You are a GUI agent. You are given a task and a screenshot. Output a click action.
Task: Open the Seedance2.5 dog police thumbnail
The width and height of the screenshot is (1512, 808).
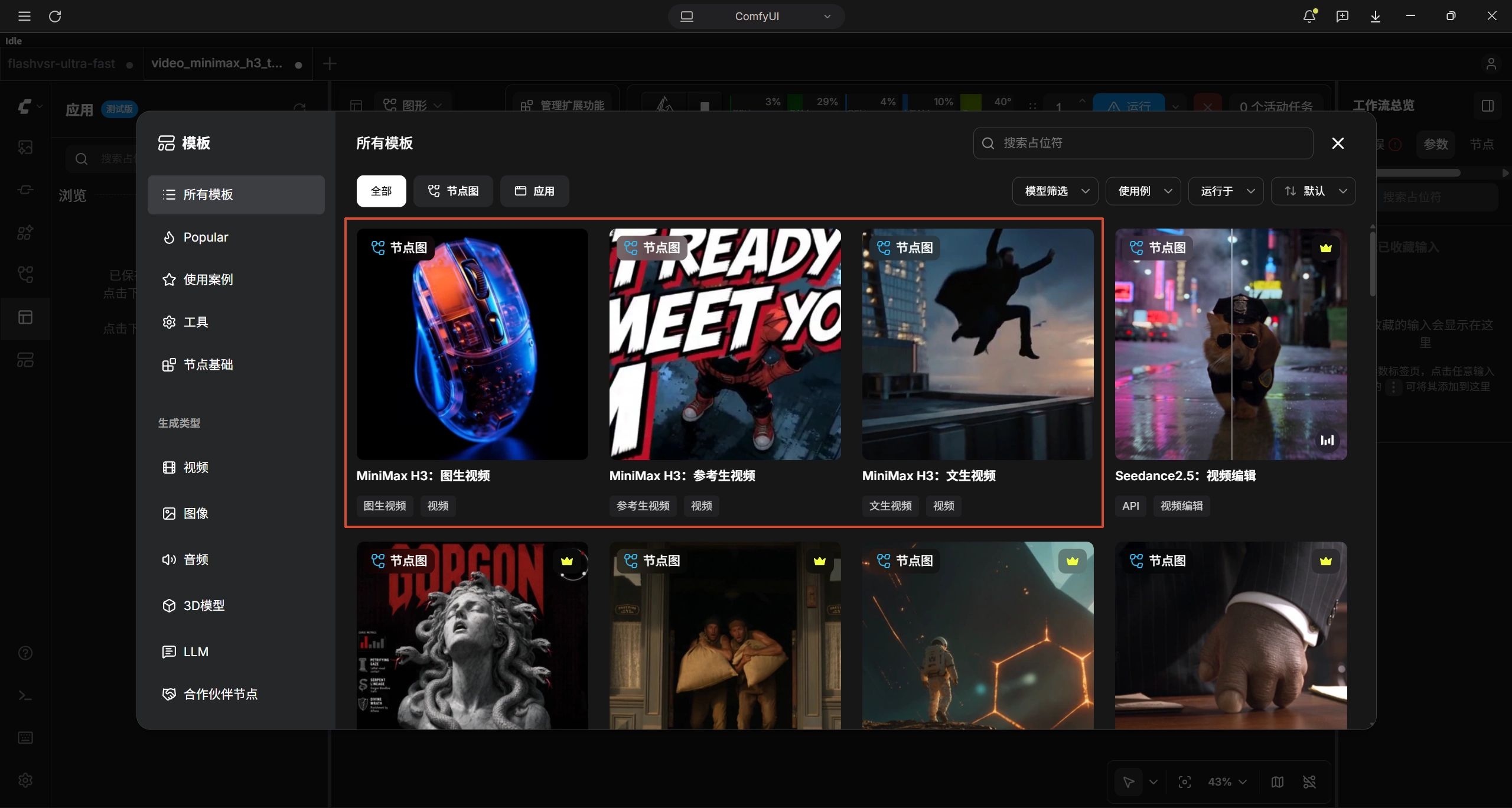point(1231,344)
